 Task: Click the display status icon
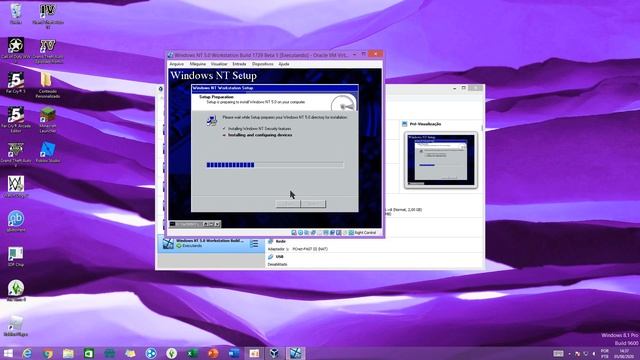pyautogui.click(x=332, y=233)
